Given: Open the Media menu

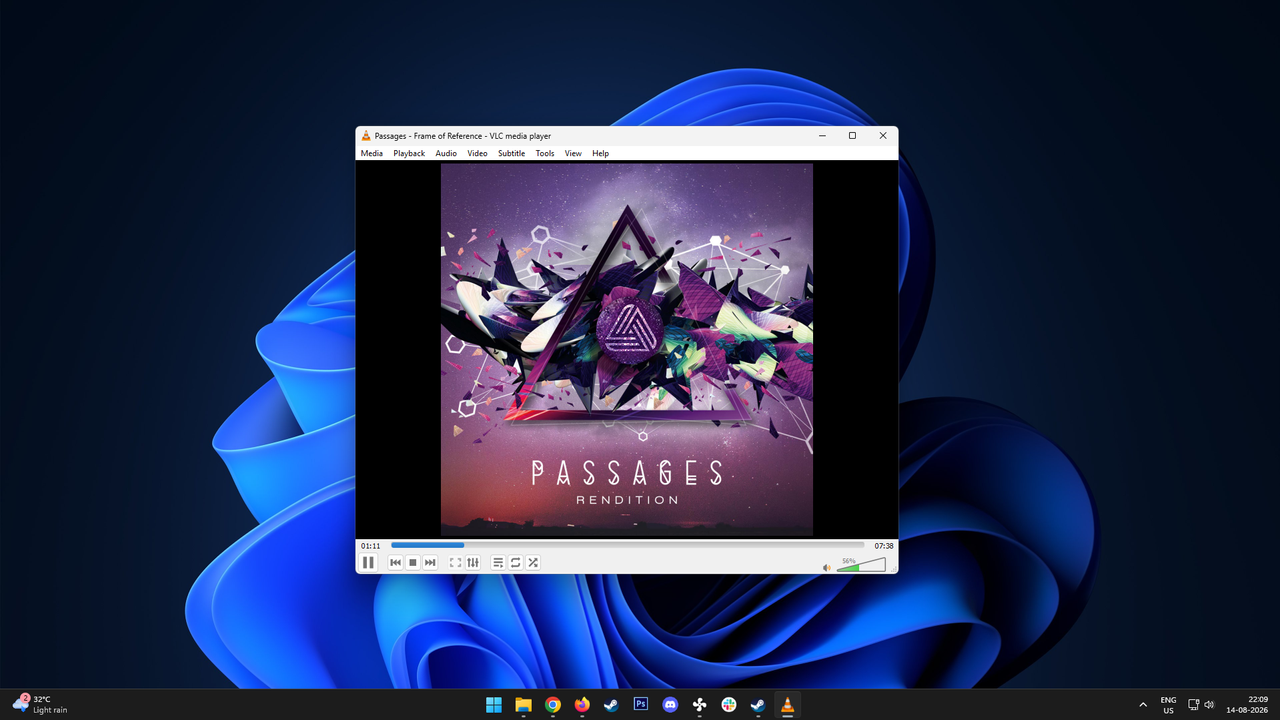Looking at the screenshot, I should [372, 153].
